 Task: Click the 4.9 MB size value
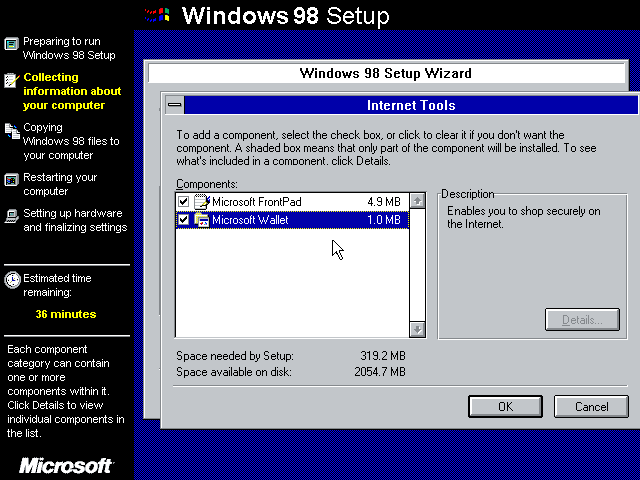(x=384, y=202)
